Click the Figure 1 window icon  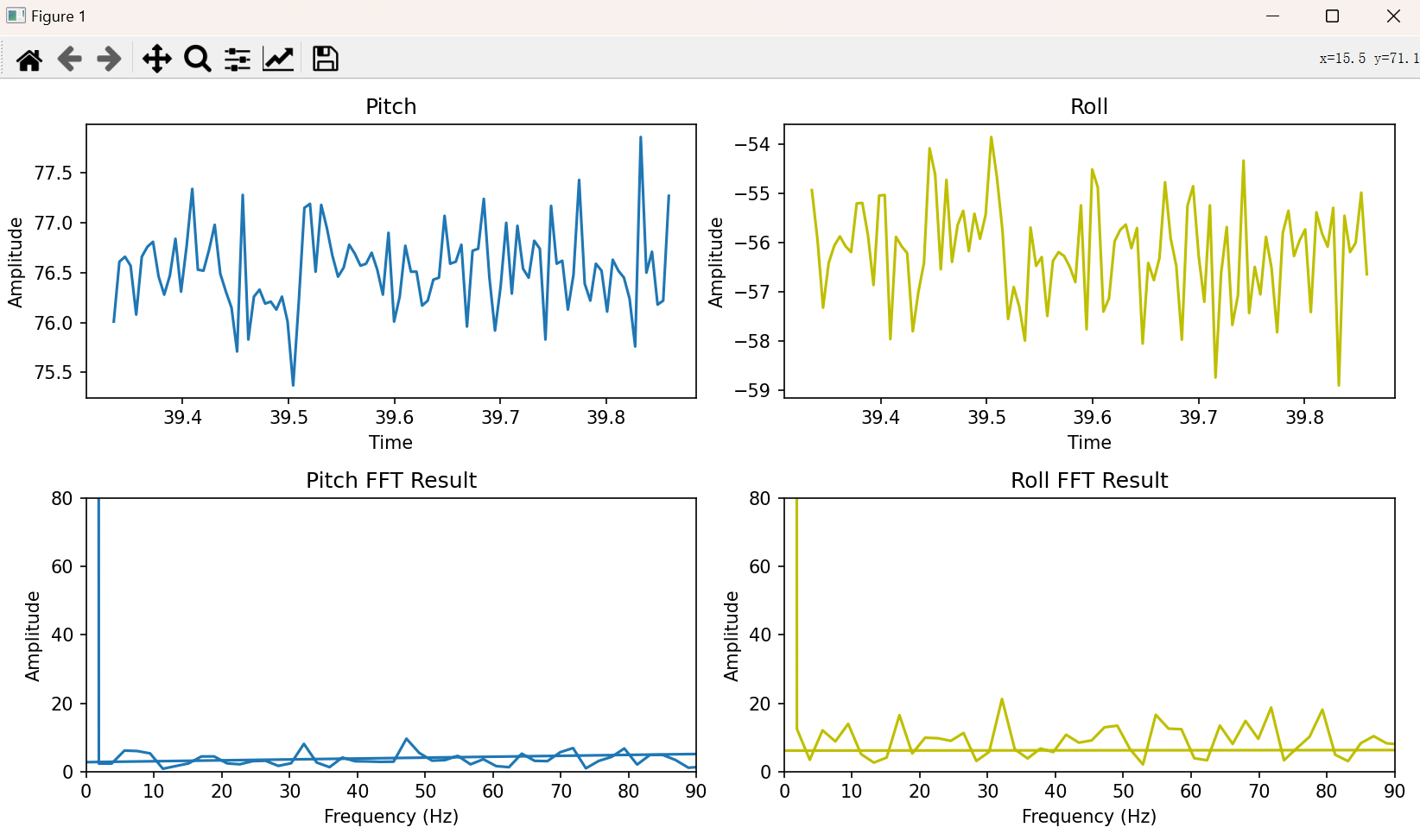[x=16, y=16]
